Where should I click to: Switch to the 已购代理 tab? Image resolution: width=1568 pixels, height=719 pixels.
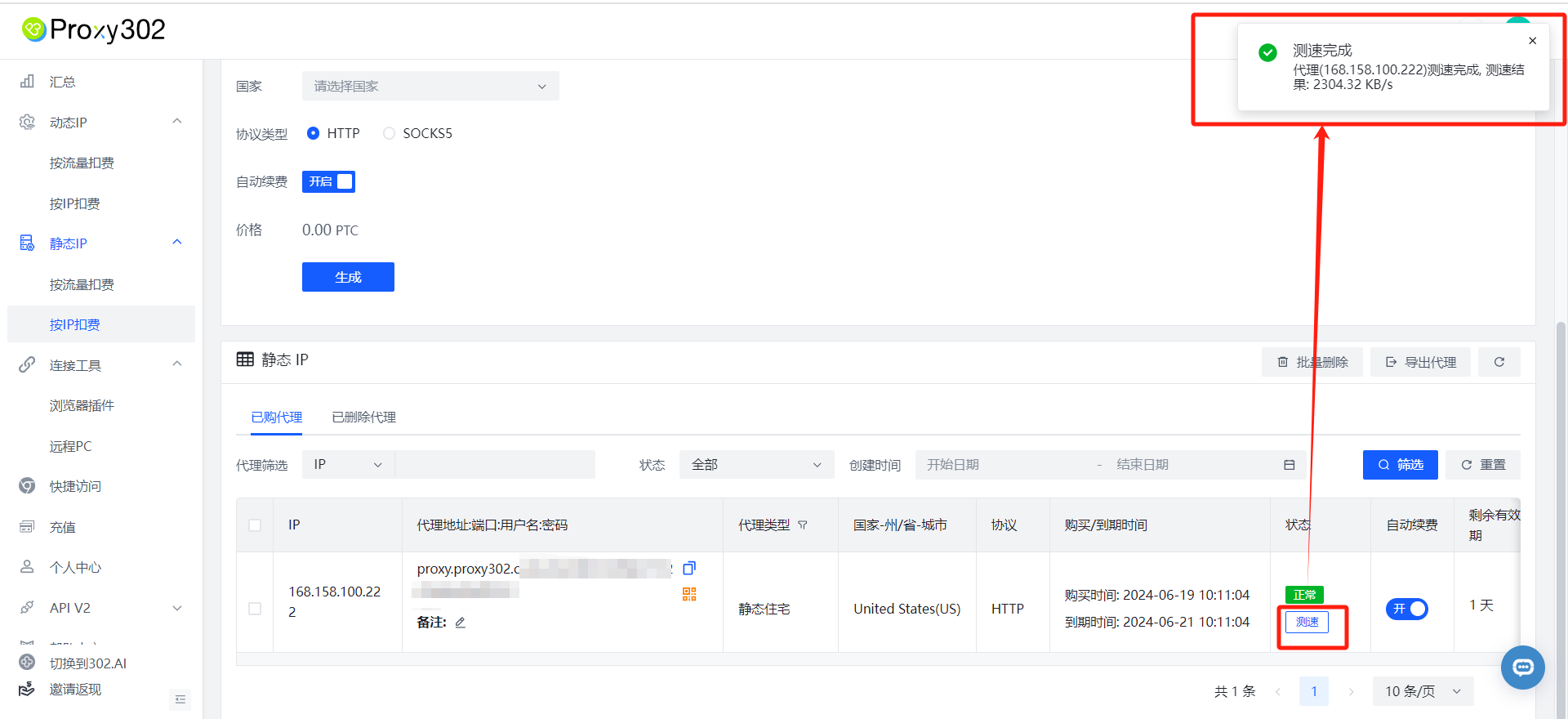pos(277,417)
